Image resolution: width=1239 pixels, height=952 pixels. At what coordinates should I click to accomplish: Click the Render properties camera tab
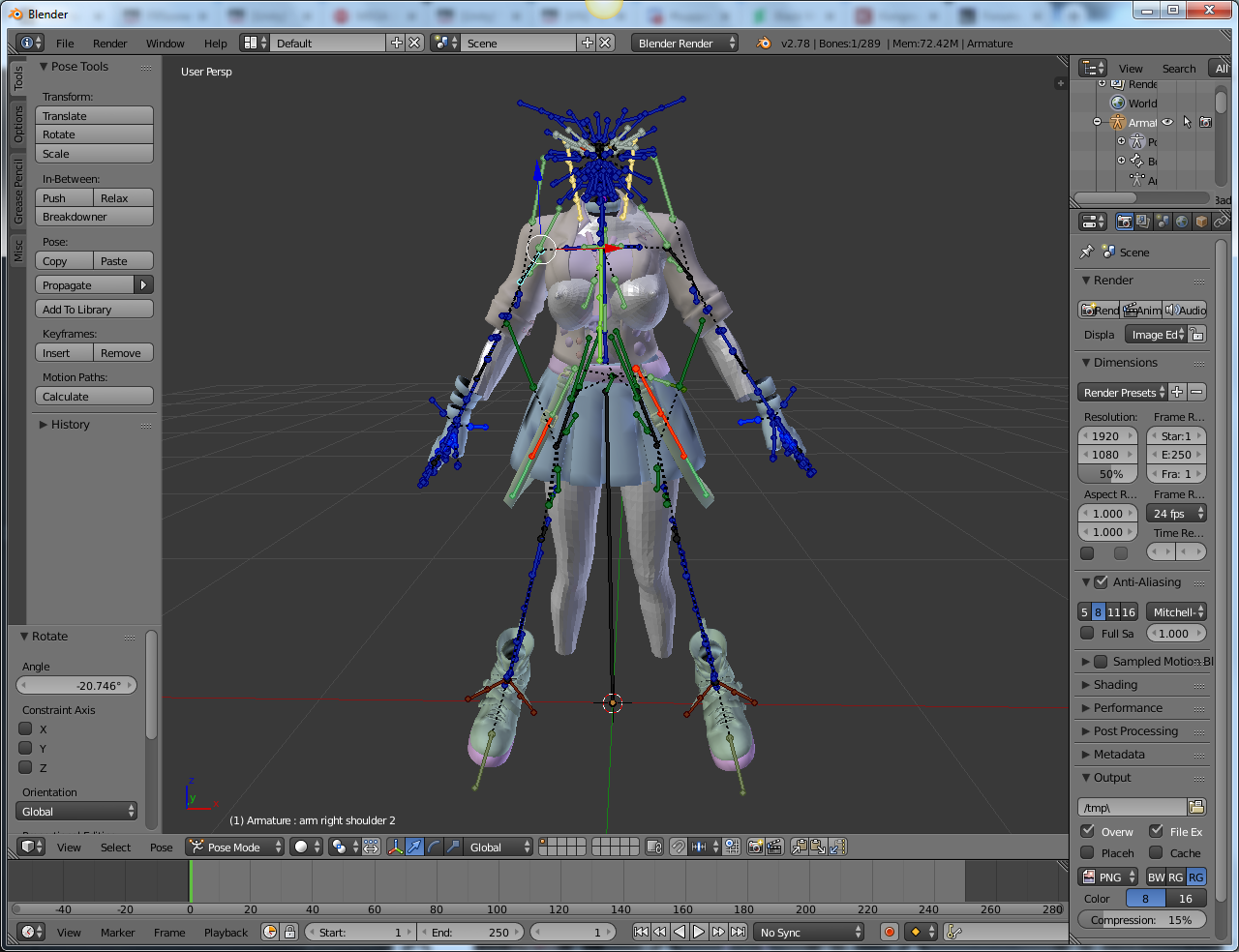(x=1124, y=222)
